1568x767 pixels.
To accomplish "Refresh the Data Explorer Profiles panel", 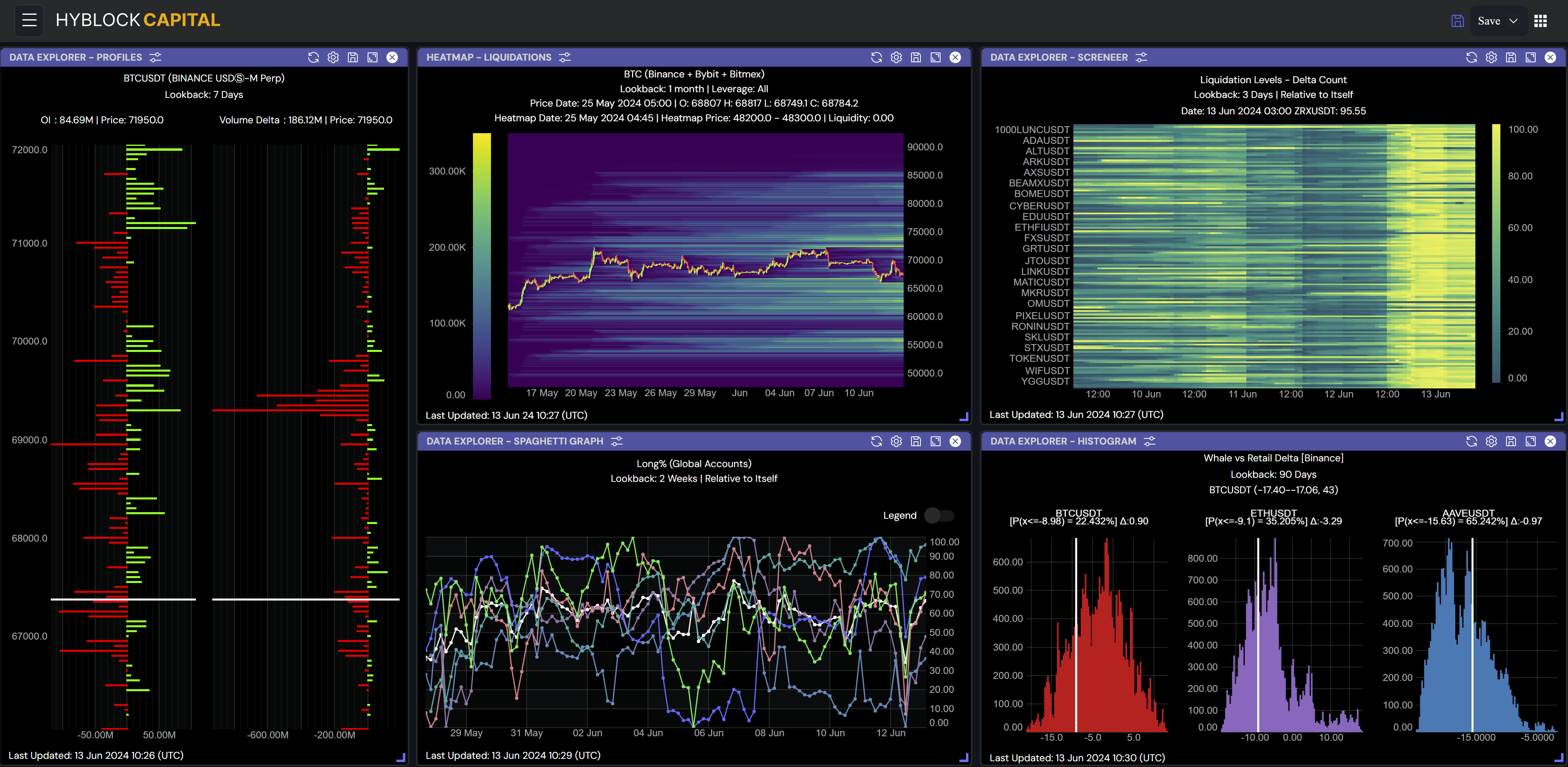I will click(314, 57).
